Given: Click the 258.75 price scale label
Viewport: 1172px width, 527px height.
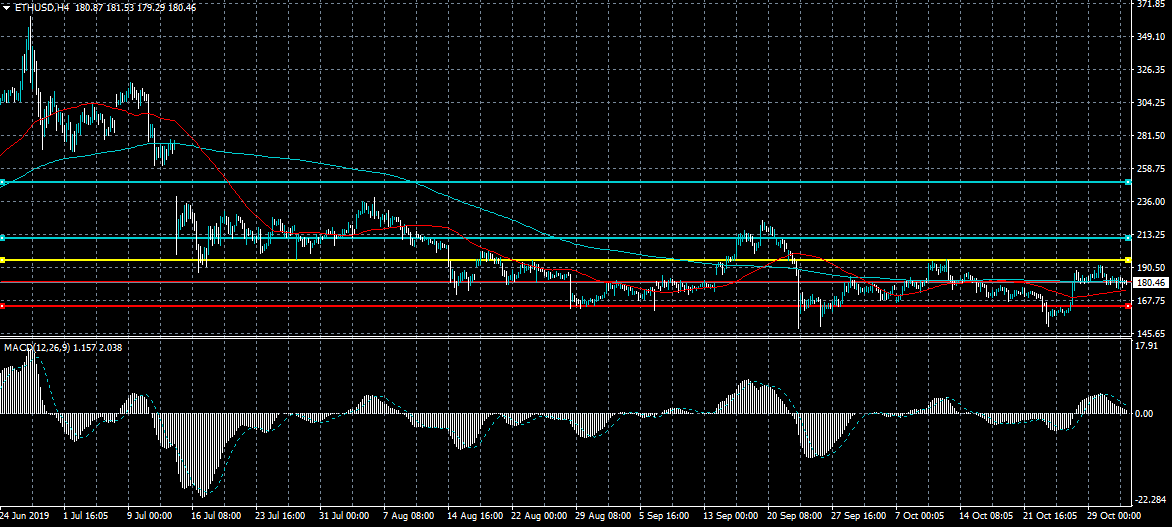Looking at the screenshot, I should [x=1150, y=169].
